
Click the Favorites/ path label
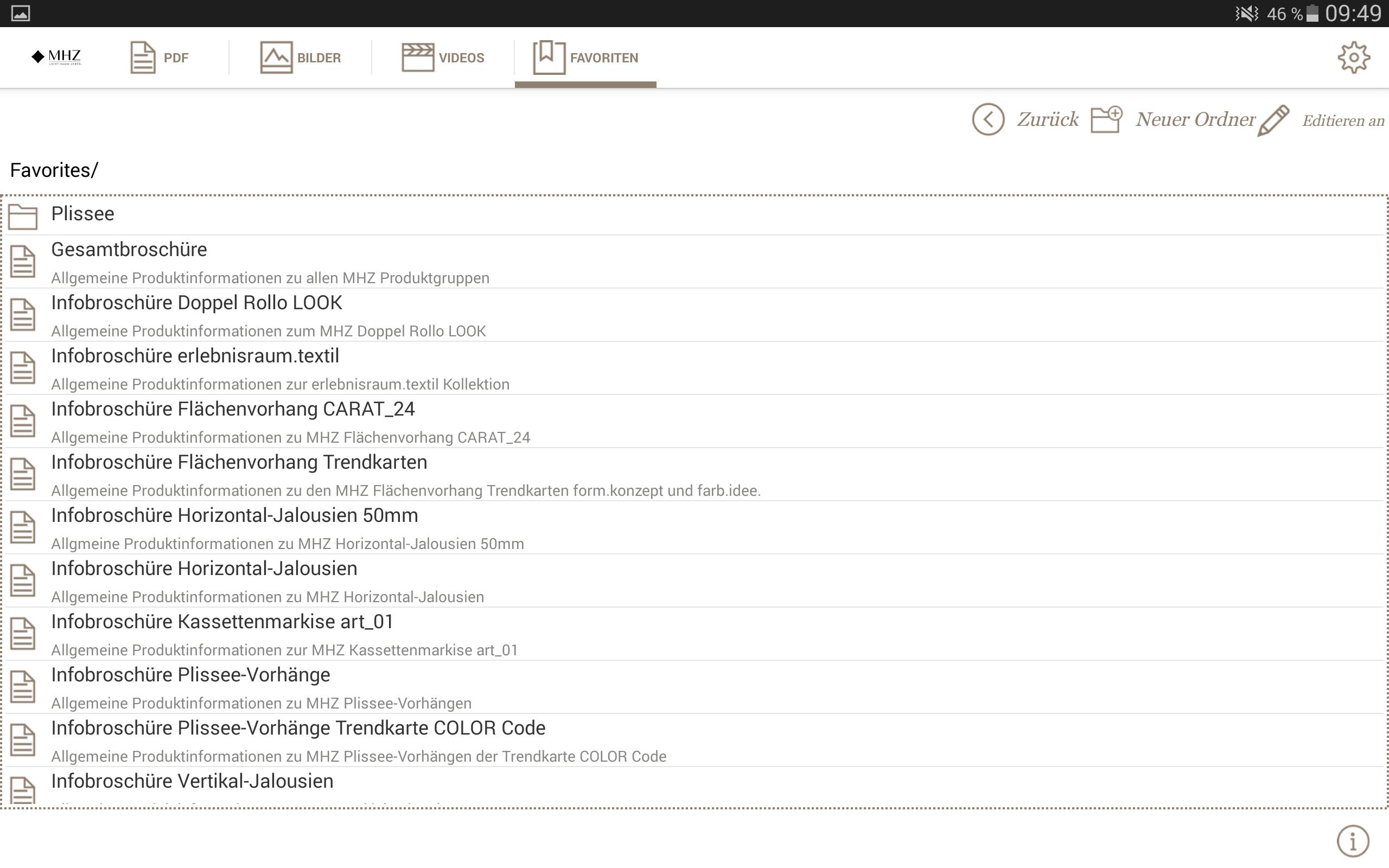pos(54,170)
